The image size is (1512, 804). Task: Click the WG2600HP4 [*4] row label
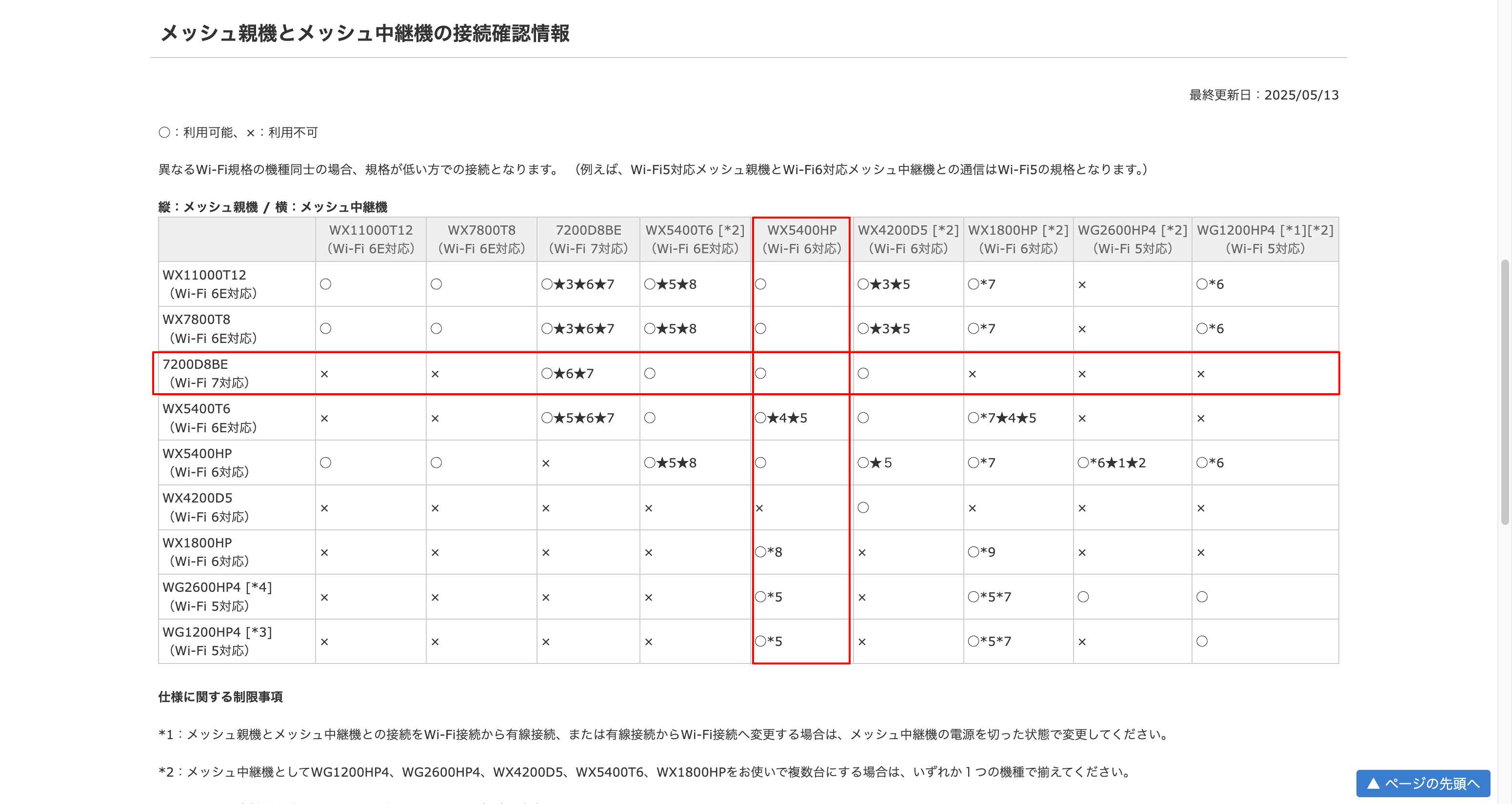coord(237,597)
